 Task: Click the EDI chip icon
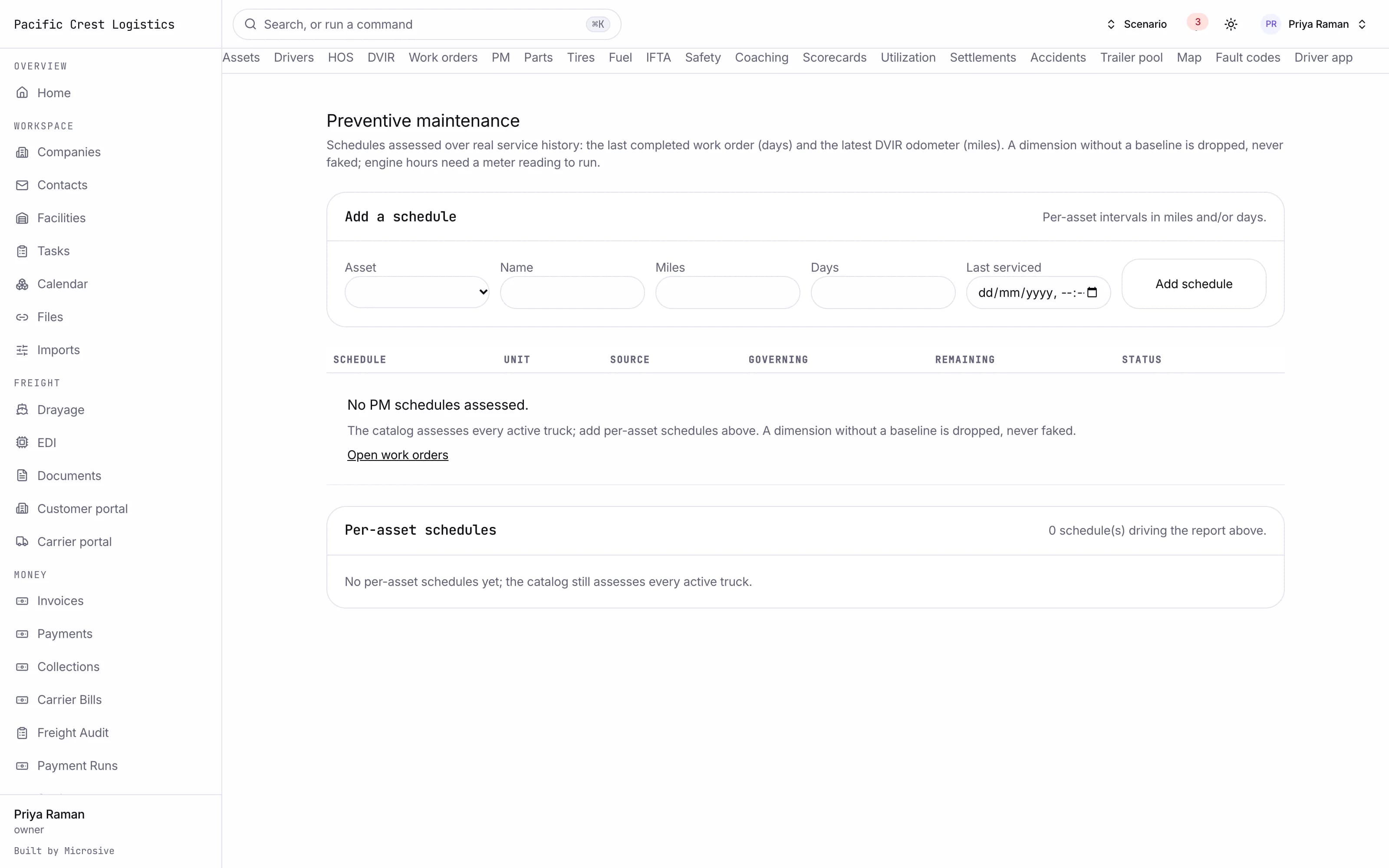(22, 443)
